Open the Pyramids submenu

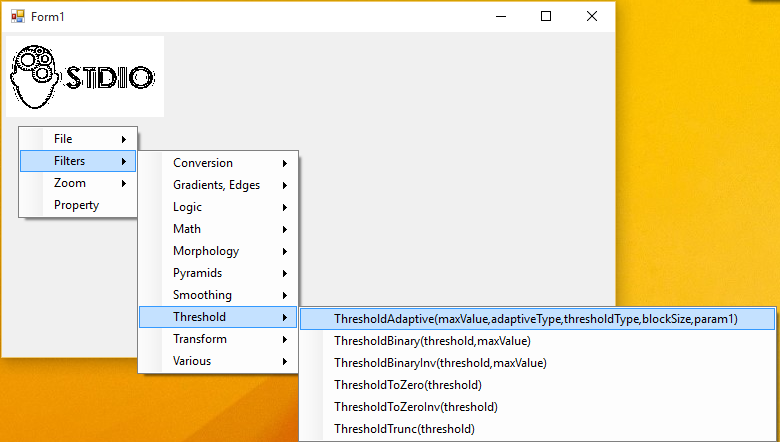pos(218,273)
